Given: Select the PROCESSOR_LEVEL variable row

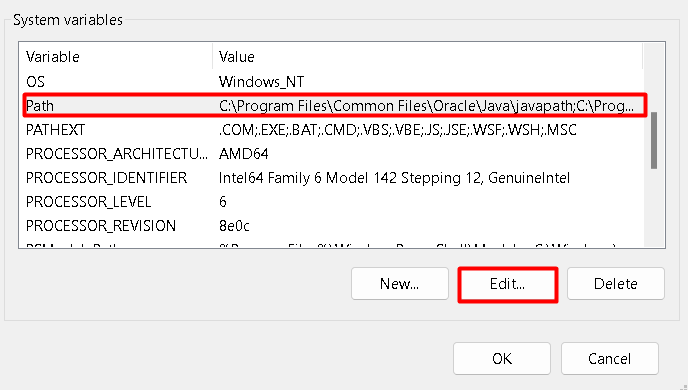Looking at the screenshot, I should point(331,201).
